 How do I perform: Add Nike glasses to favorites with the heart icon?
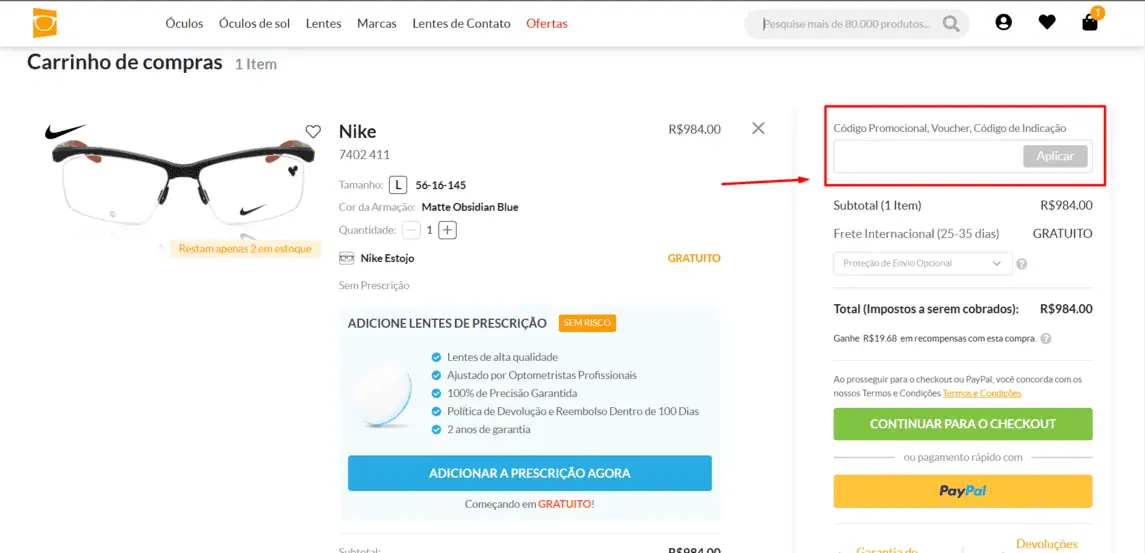click(x=313, y=131)
